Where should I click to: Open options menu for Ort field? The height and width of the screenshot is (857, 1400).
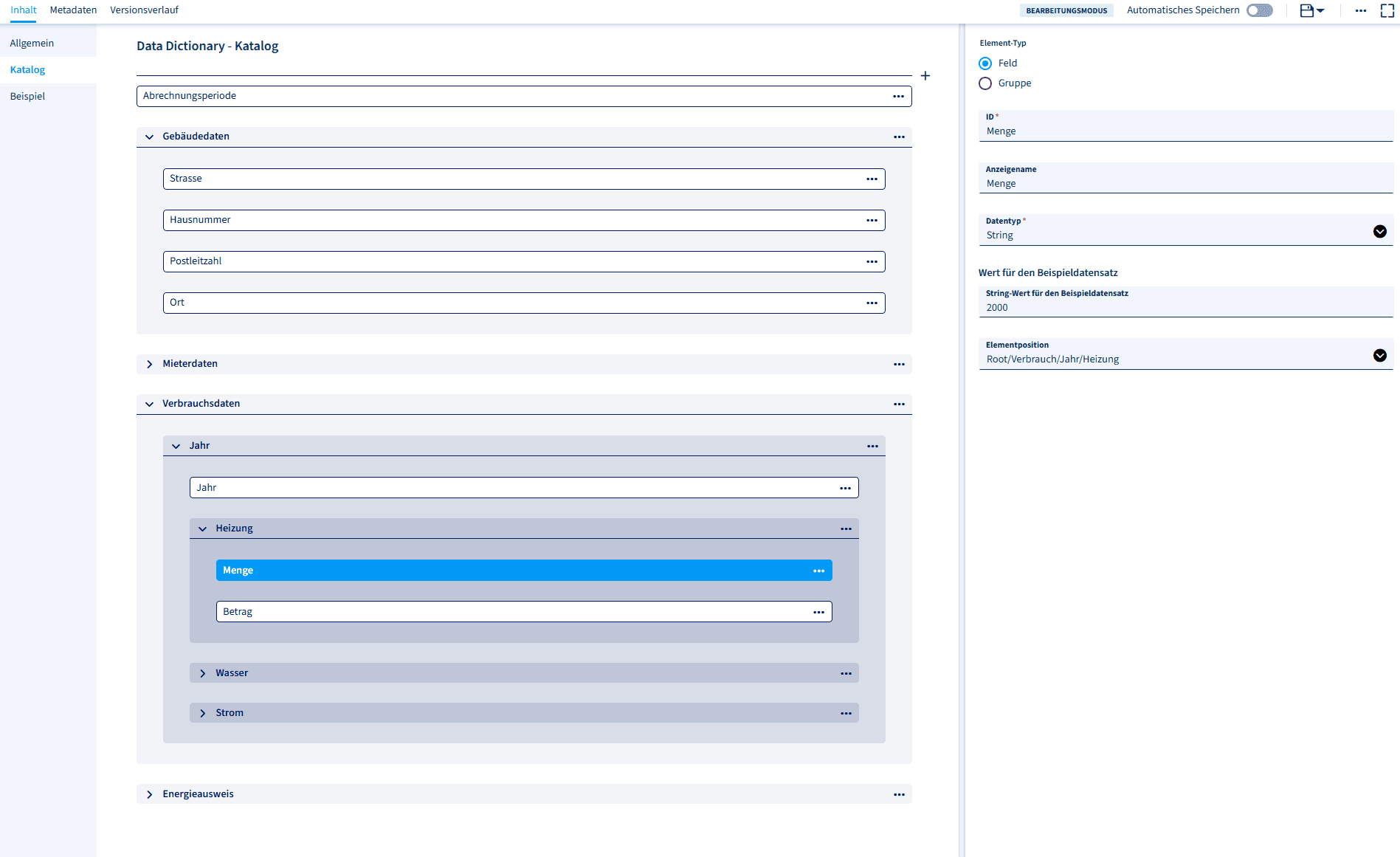(x=872, y=303)
